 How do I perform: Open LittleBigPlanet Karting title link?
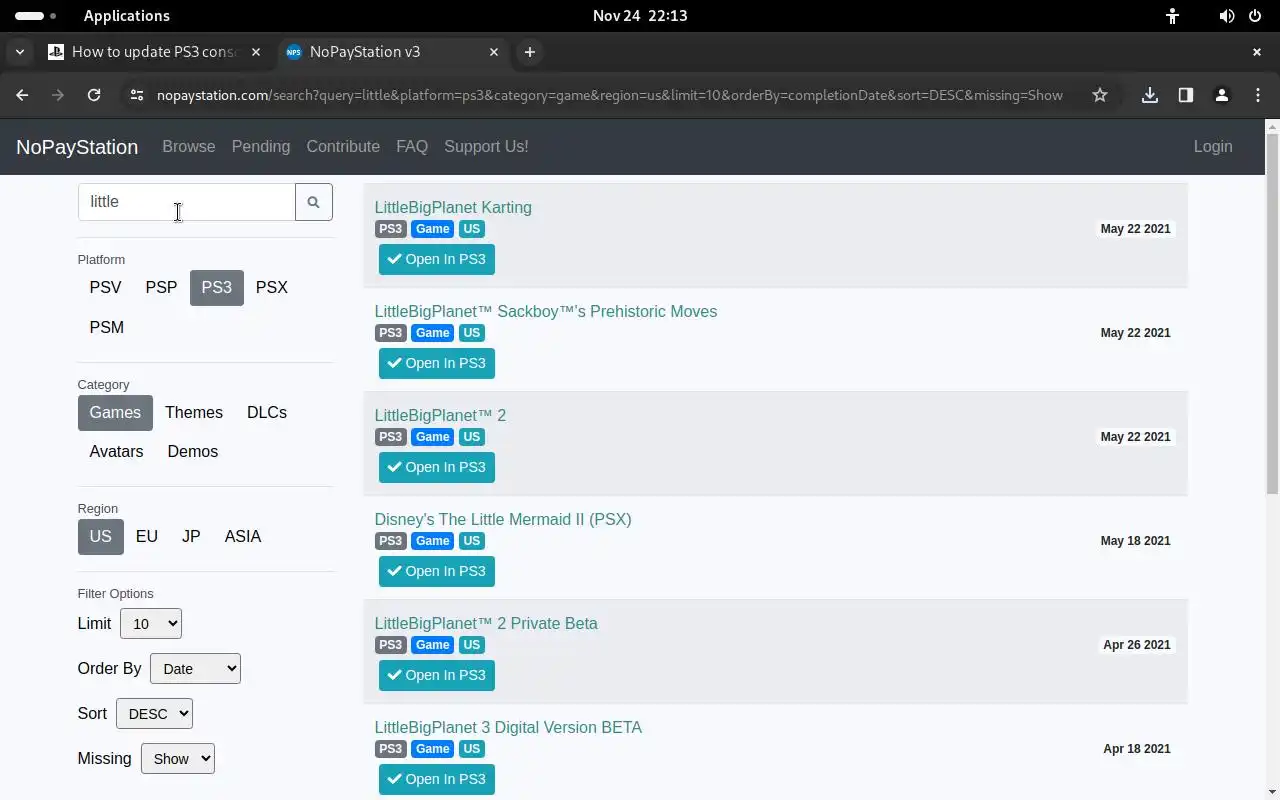pos(453,207)
